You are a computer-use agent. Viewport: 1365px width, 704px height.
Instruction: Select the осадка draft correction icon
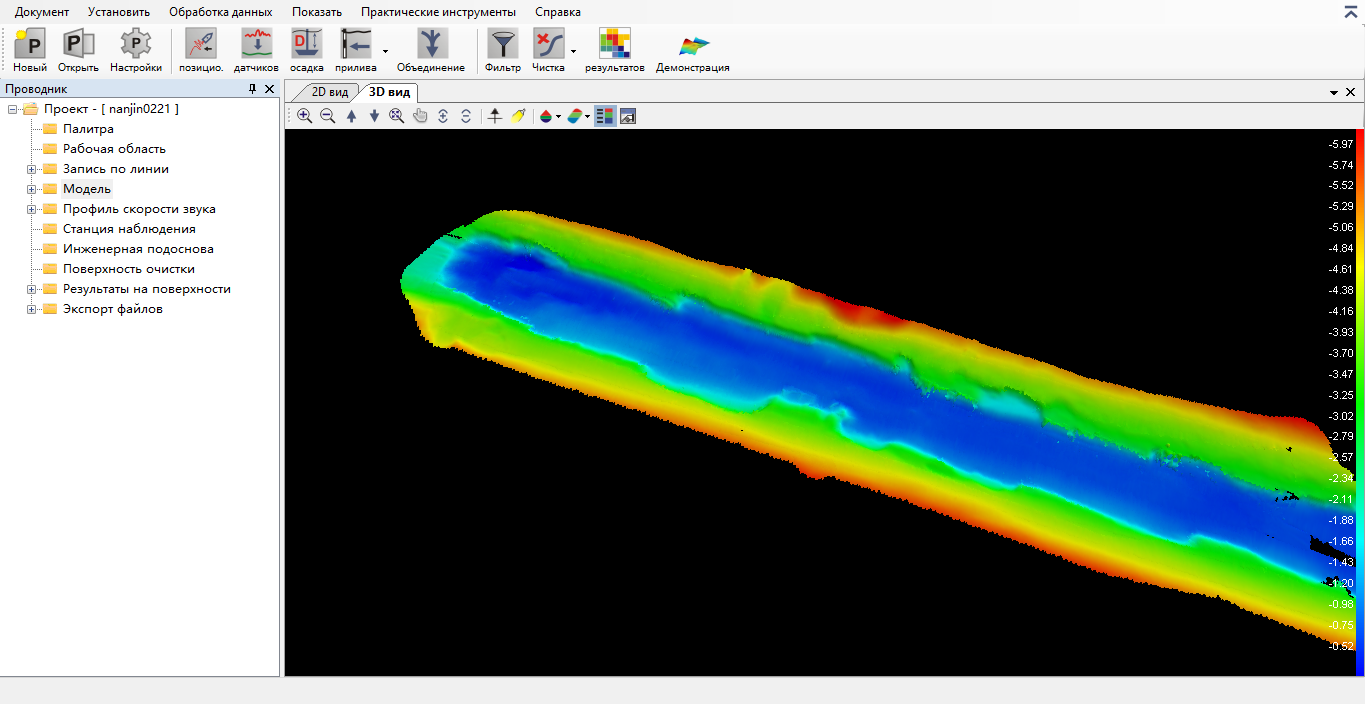(x=306, y=45)
